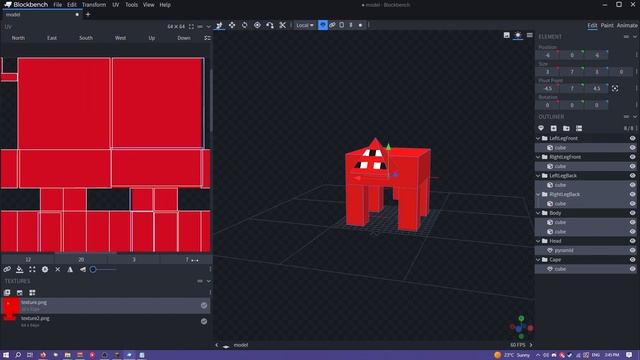640x360 pixels.
Task: Open the viewport hamburger menu
Action: tap(529, 35)
